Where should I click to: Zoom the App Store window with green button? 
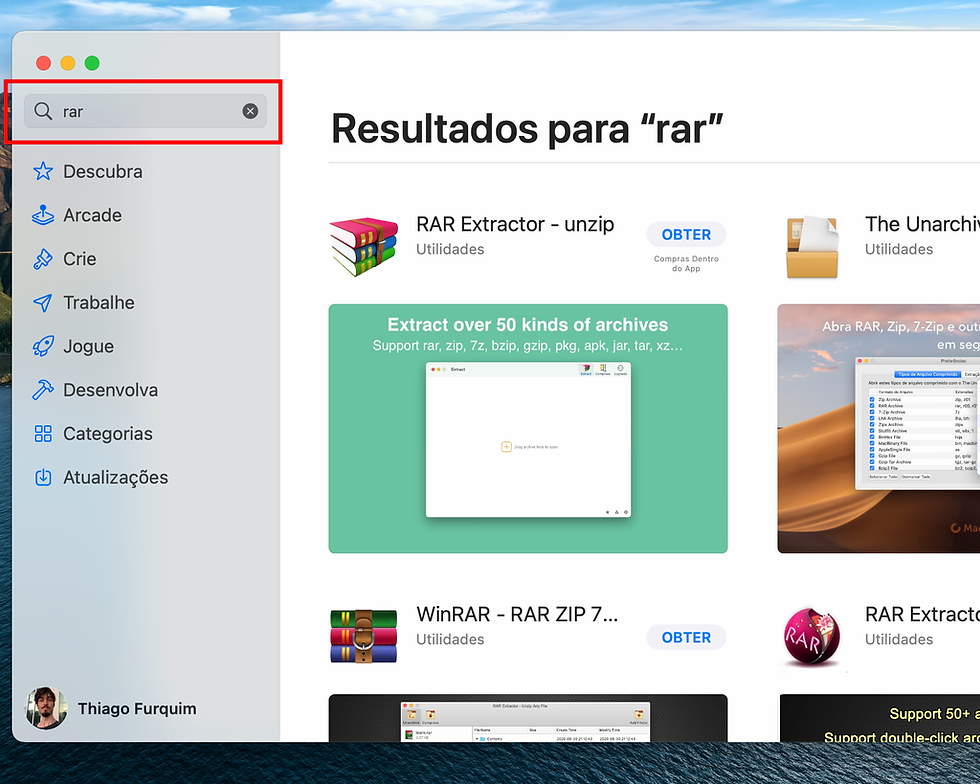coord(92,63)
